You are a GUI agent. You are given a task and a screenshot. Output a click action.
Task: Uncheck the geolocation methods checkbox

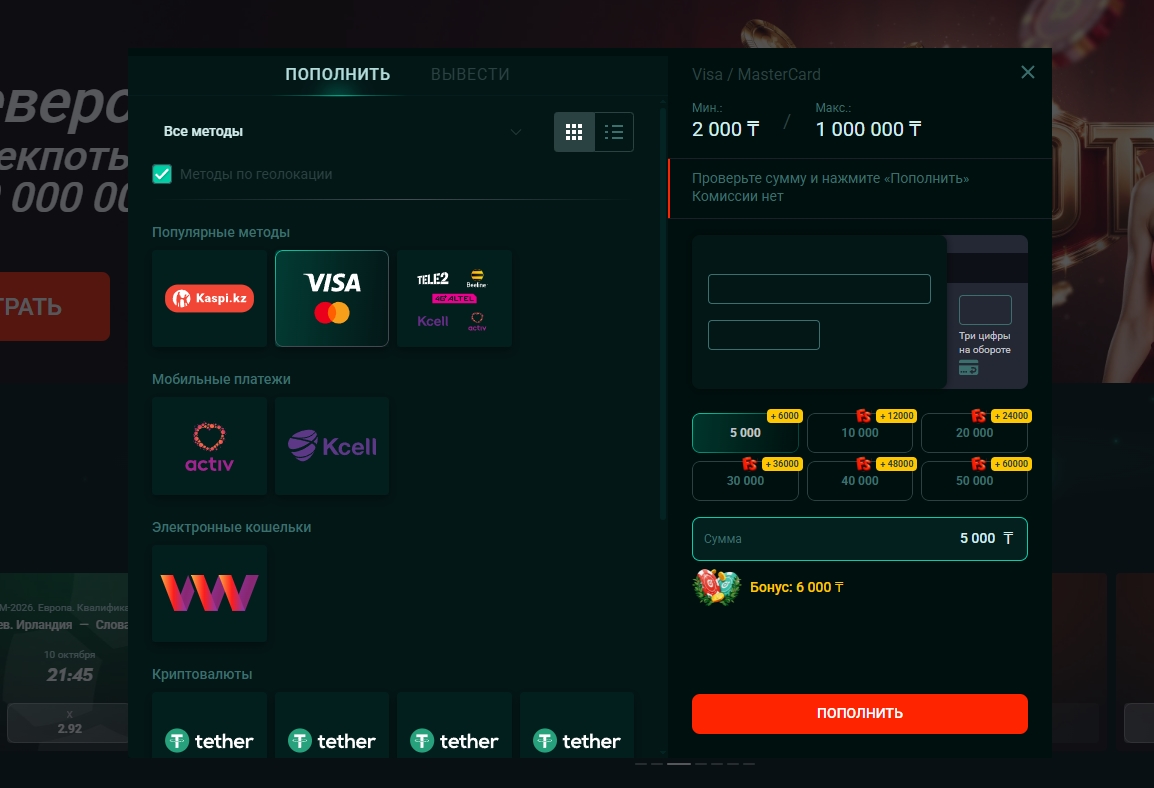tap(162, 174)
